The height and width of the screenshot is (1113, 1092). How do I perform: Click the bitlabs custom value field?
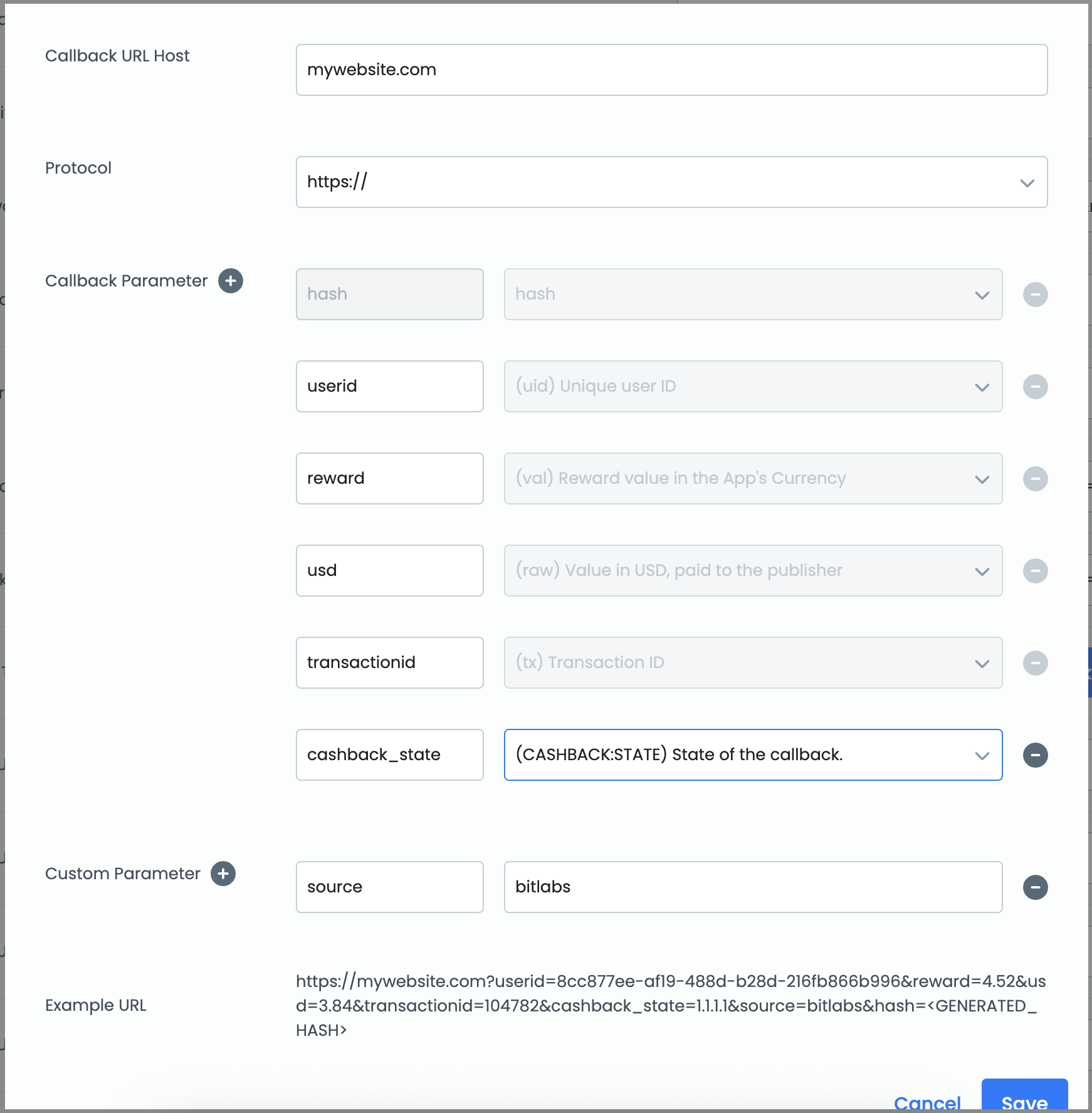(753, 887)
